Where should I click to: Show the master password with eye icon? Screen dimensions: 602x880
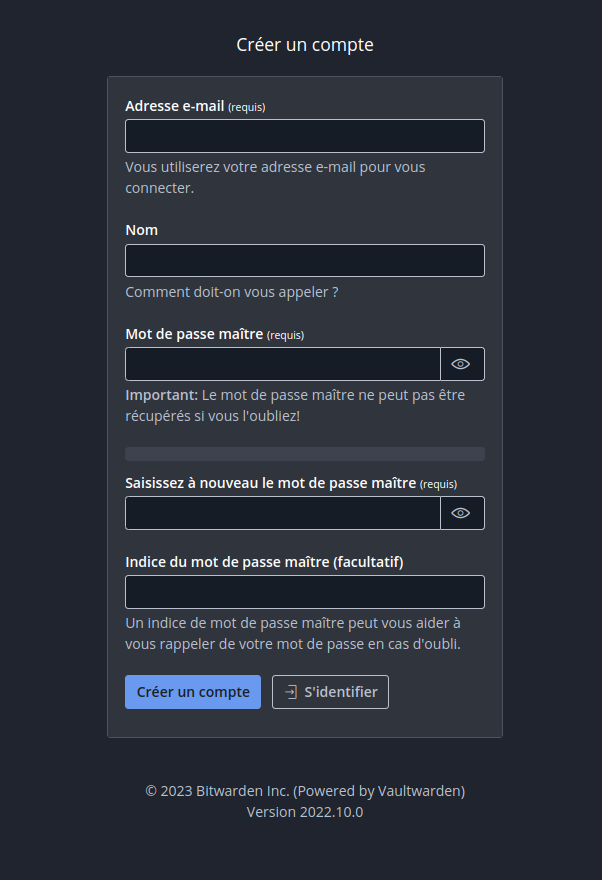point(462,364)
